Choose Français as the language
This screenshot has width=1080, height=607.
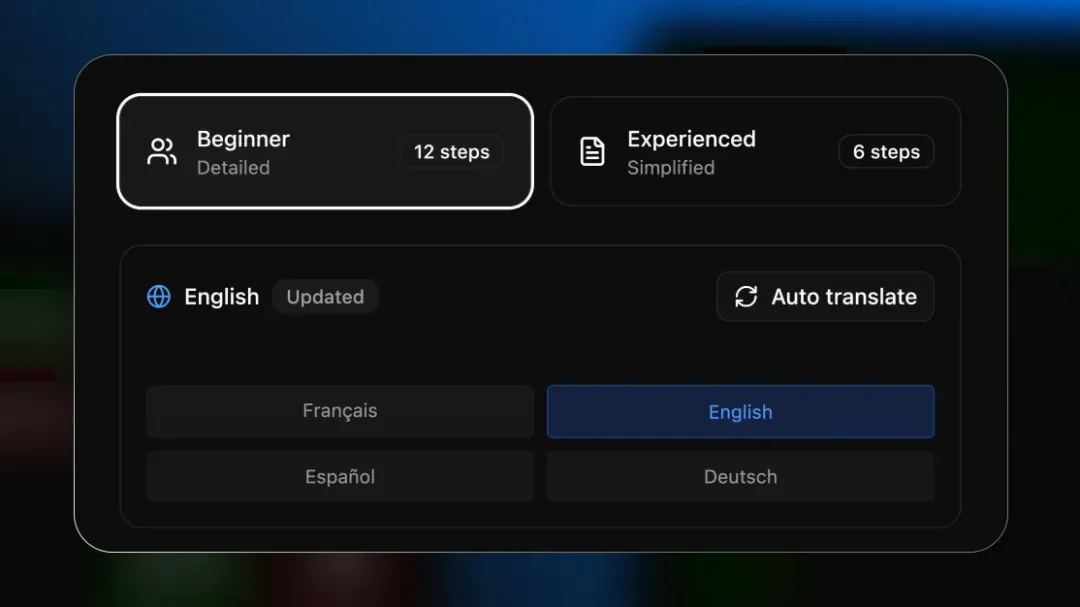point(340,411)
